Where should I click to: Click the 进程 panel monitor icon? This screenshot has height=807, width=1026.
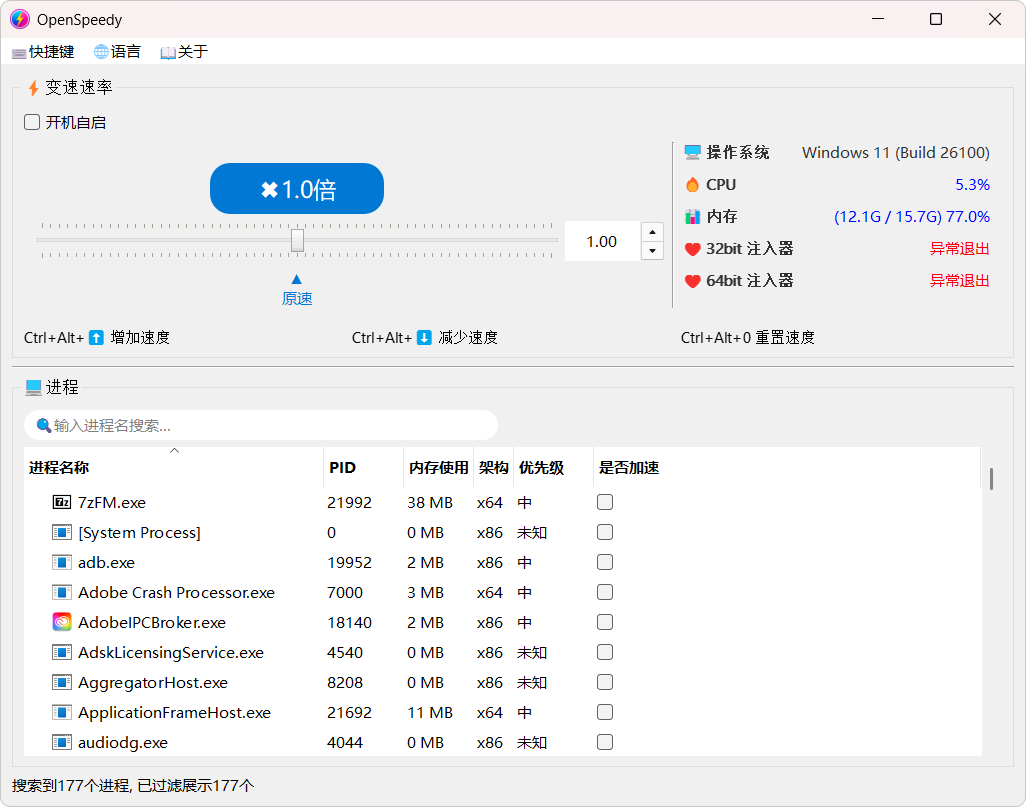point(33,387)
